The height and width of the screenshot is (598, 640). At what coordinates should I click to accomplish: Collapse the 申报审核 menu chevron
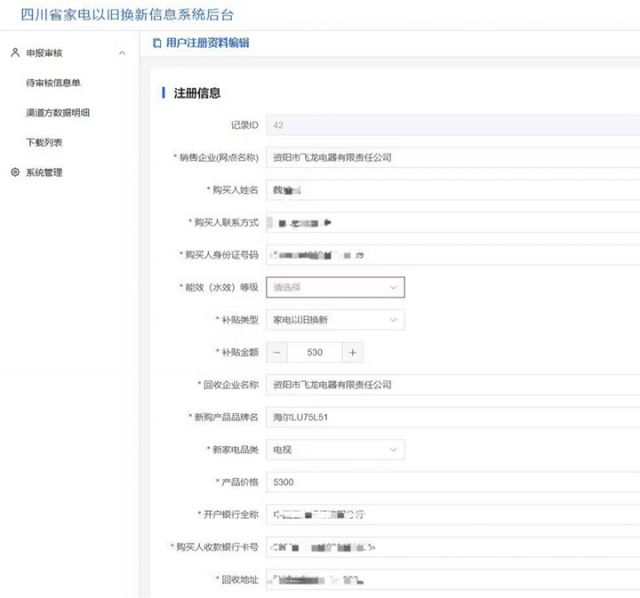[122, 52]
